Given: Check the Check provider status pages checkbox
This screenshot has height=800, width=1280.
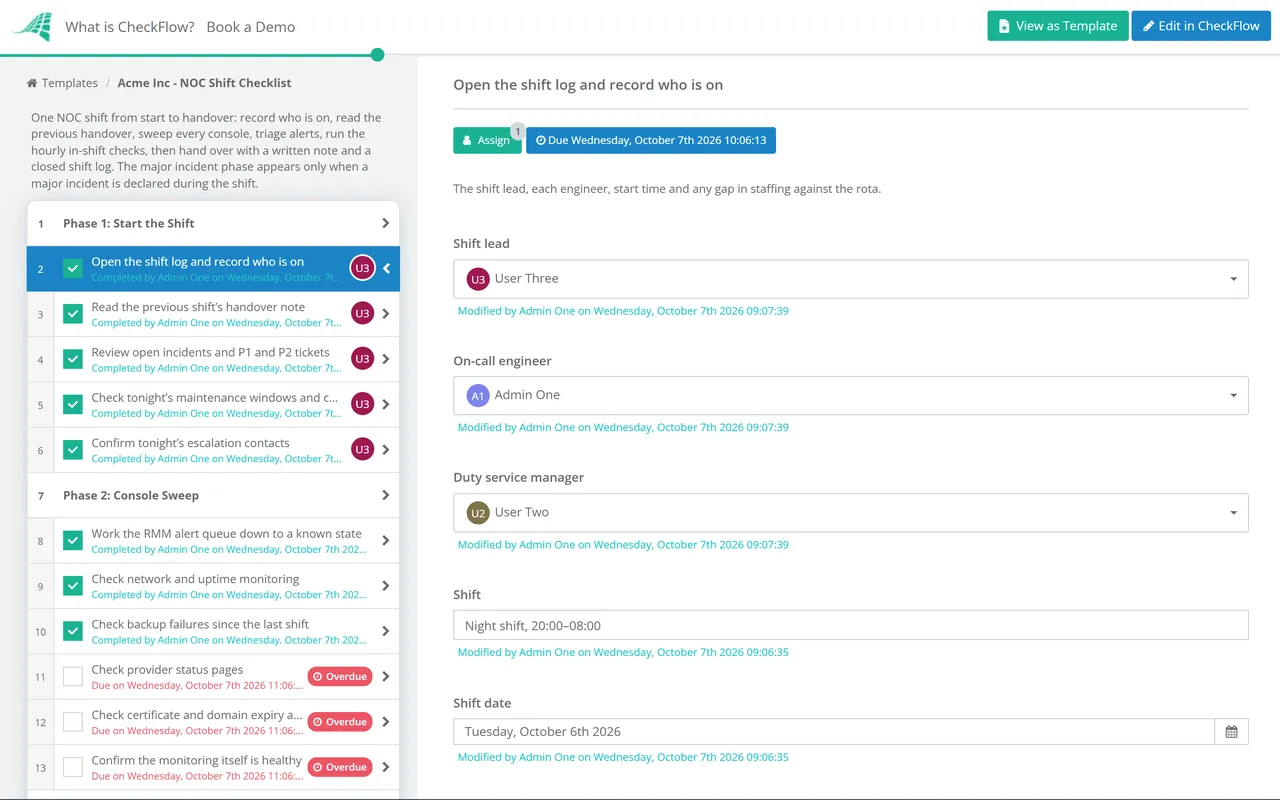Looking at the screenshot, I should pyautogui.click(x=73, y=677).
